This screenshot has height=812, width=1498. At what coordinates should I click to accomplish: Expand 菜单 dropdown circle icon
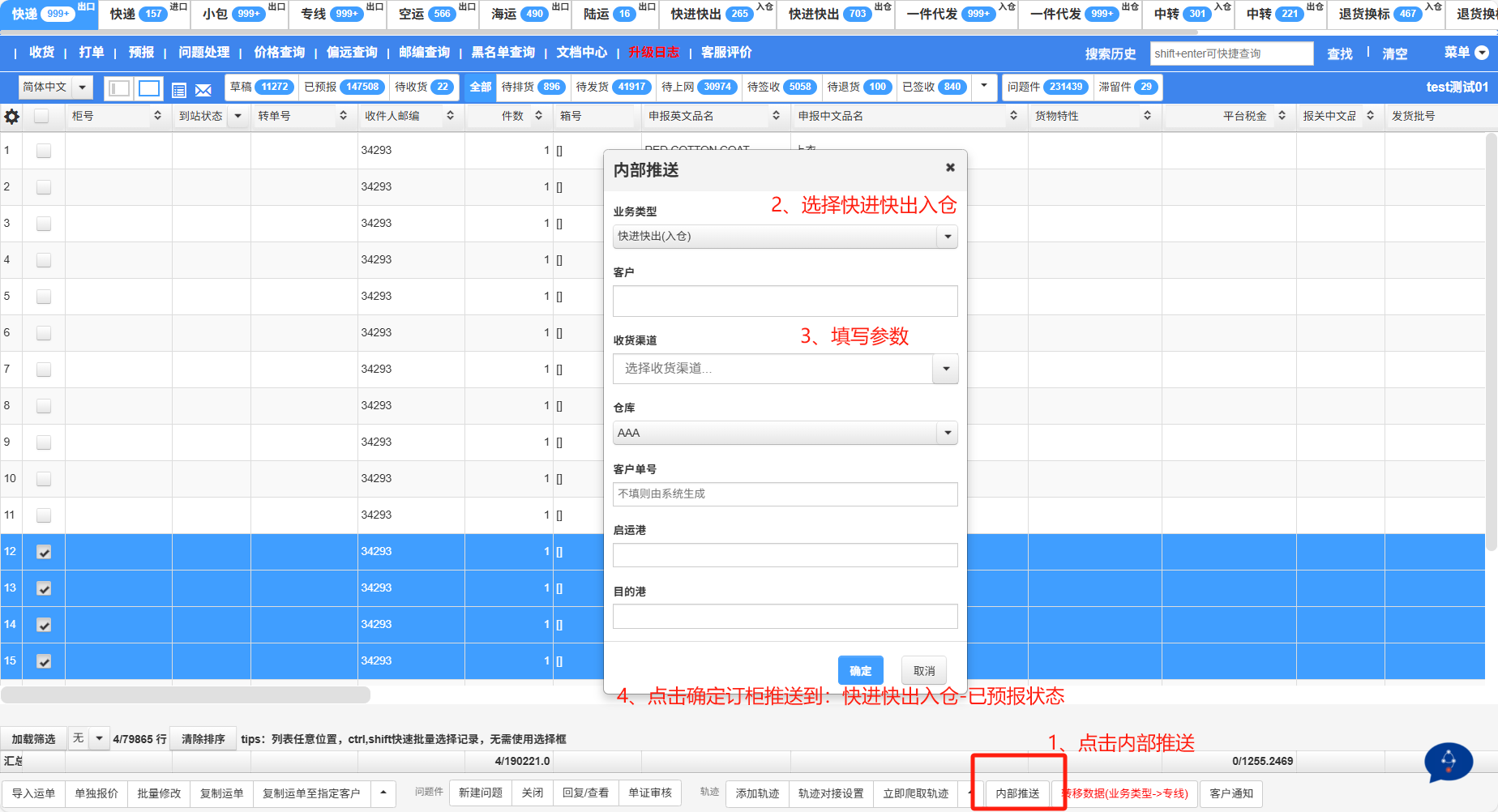(1482, 53)
